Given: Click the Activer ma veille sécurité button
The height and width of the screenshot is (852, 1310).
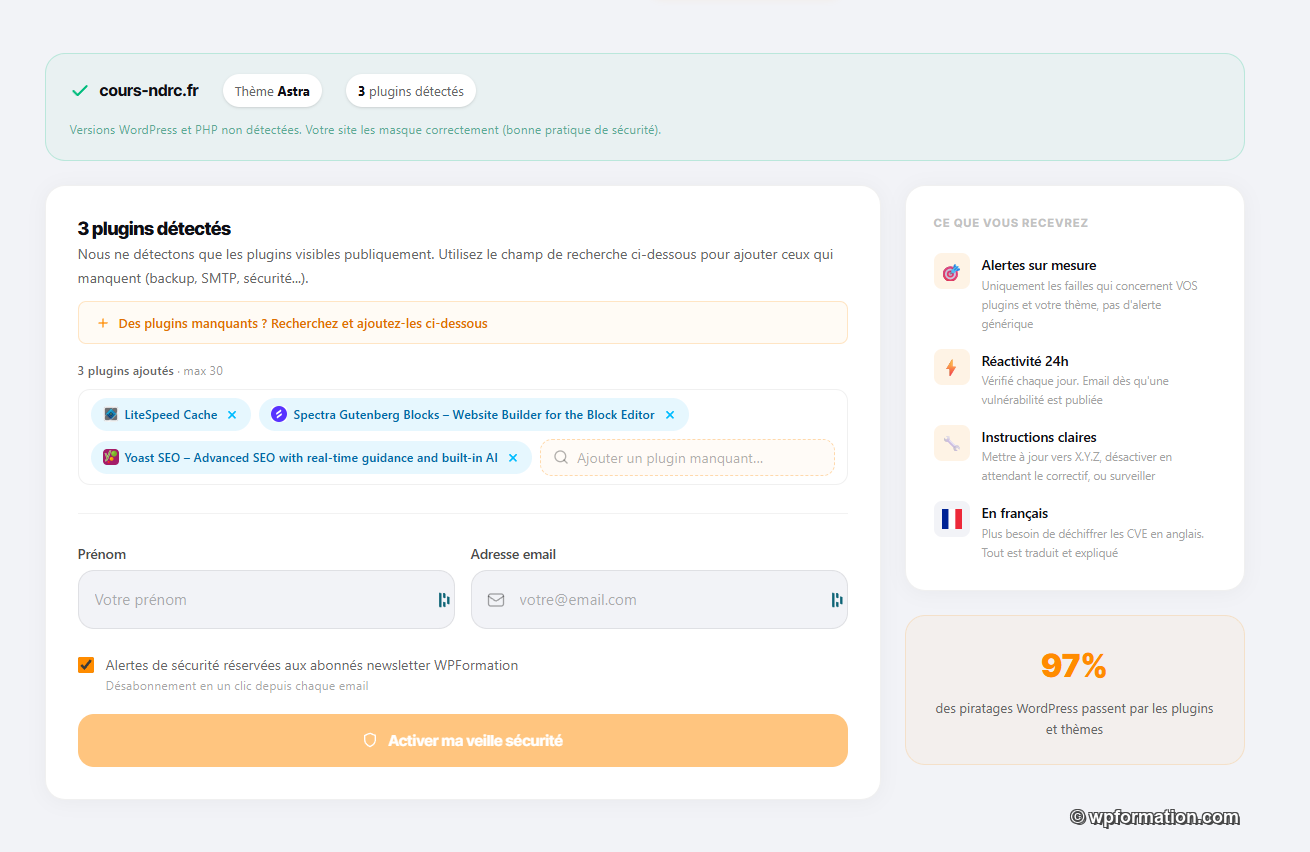Looking at the screenshot, I should (463, 741).
